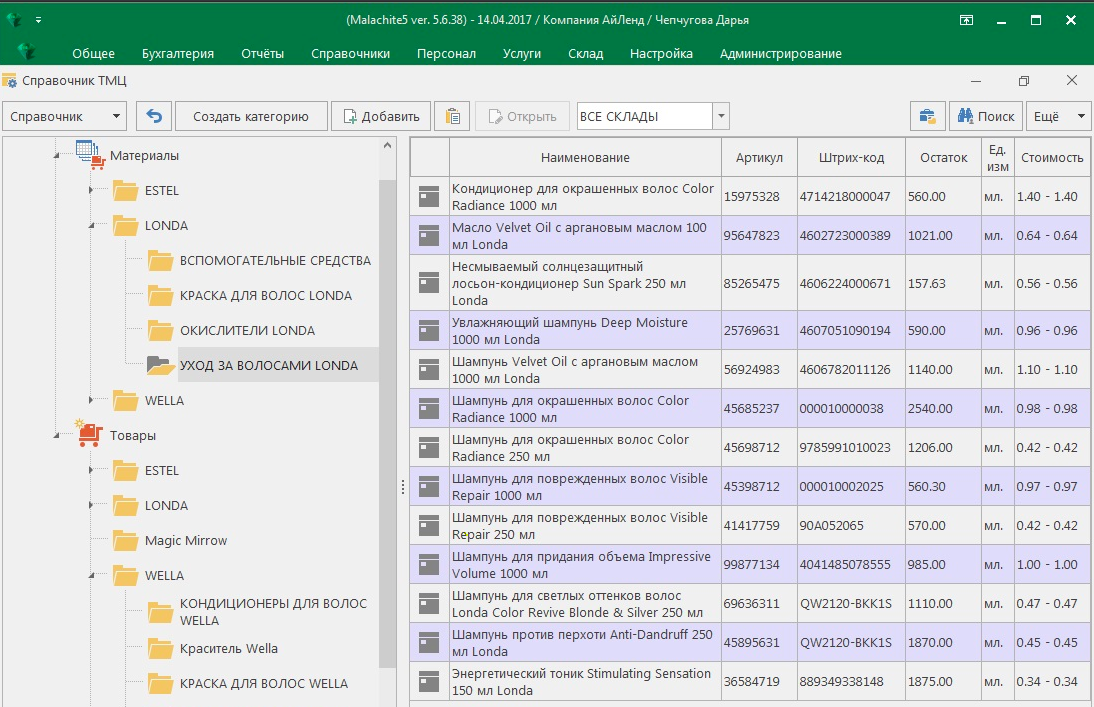Click the row icon for Масло Velvet Oil
The height and width of the screenshot is (707, 1094).
click(x=429, y=236)
